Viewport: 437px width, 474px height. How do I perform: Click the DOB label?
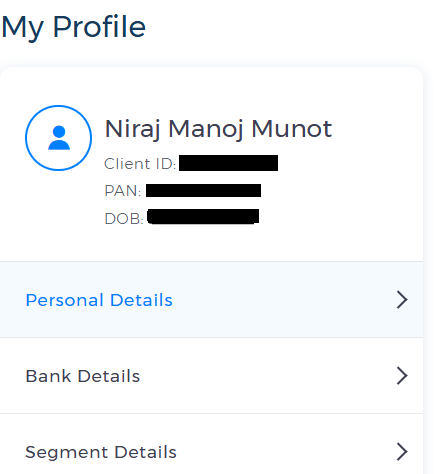(124, 219)
